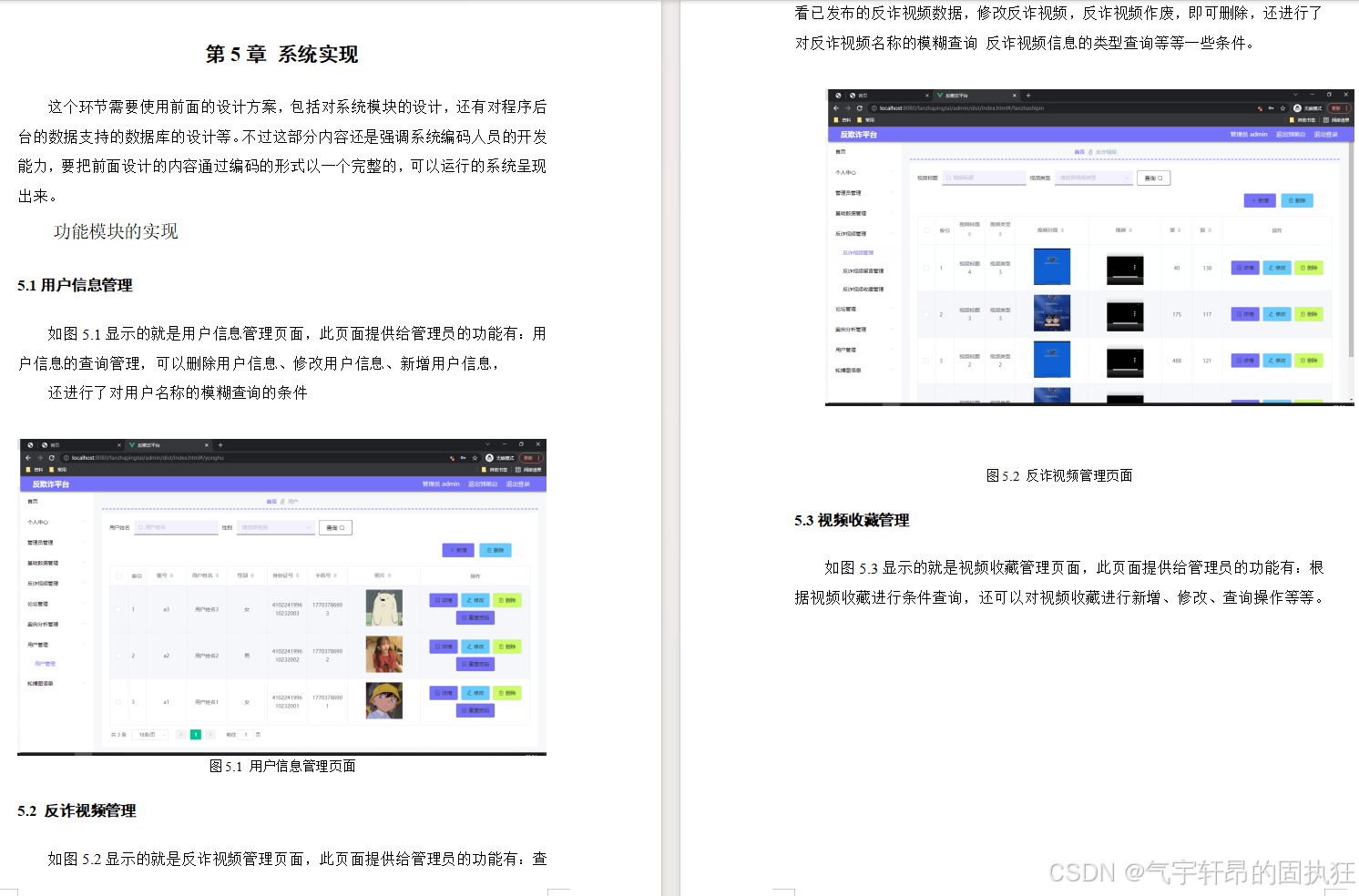Click browser reload icon in Figure 5.2 screenshot
Image resolution: width=1359 pixels, height=896 pixels.
pyautogui.click(x=860, y=108)
